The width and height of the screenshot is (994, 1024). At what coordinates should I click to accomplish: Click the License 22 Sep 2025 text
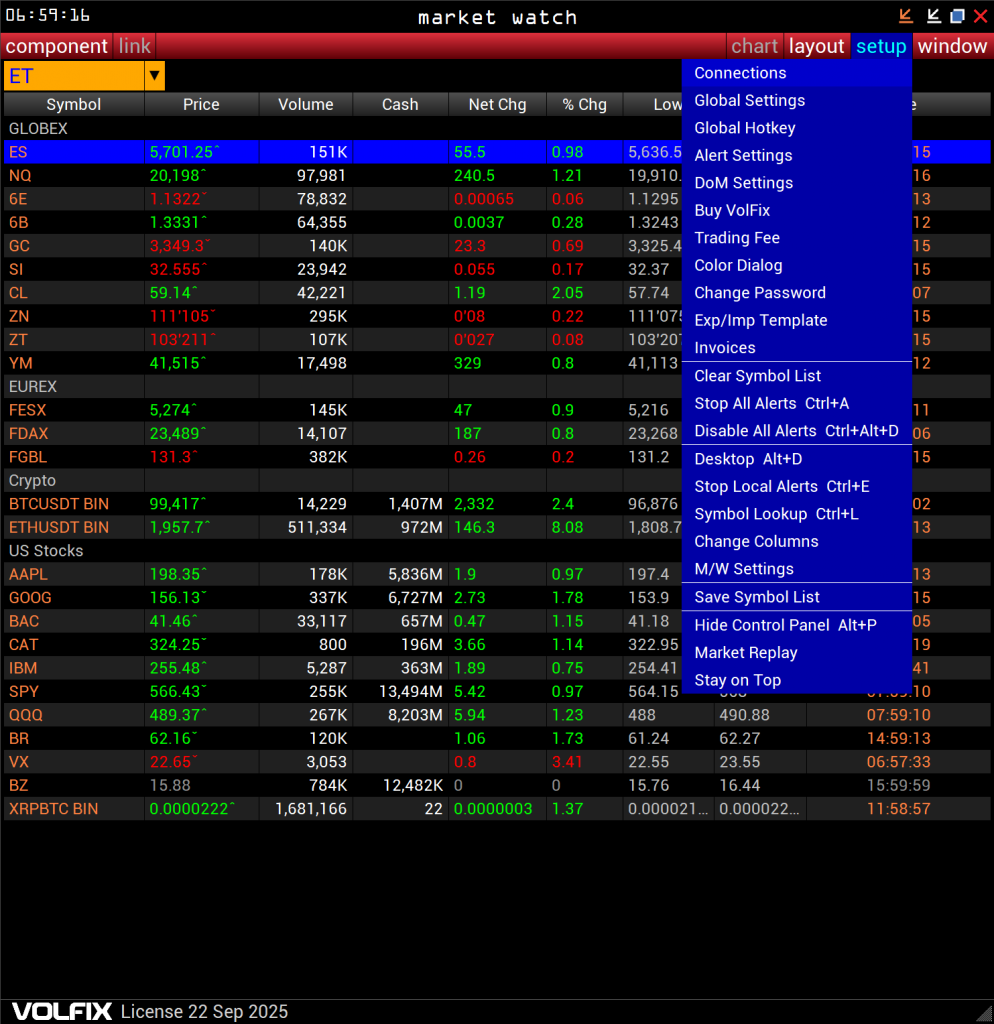[204, 1012]
